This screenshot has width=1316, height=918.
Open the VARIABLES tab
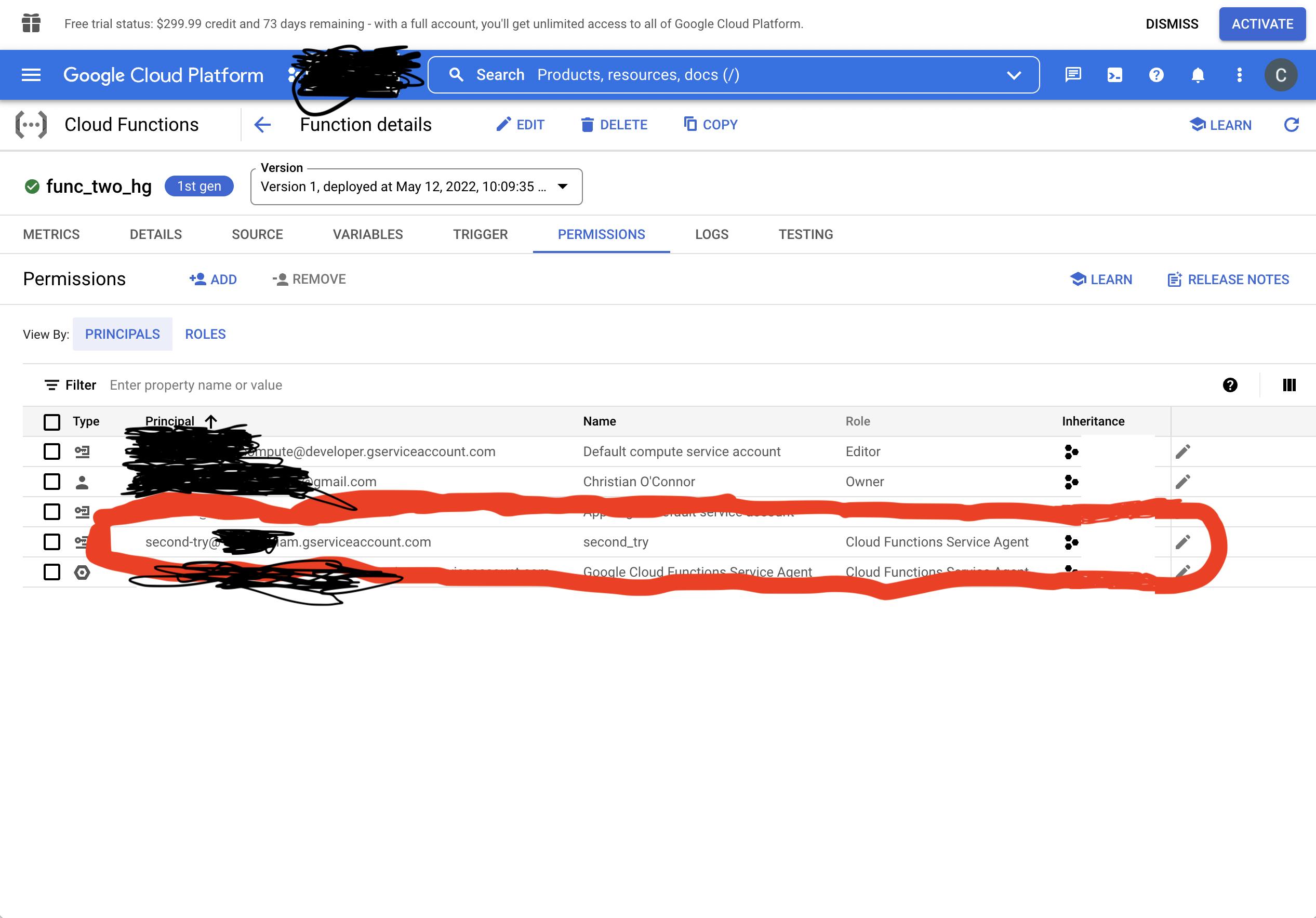click(368, 234)
